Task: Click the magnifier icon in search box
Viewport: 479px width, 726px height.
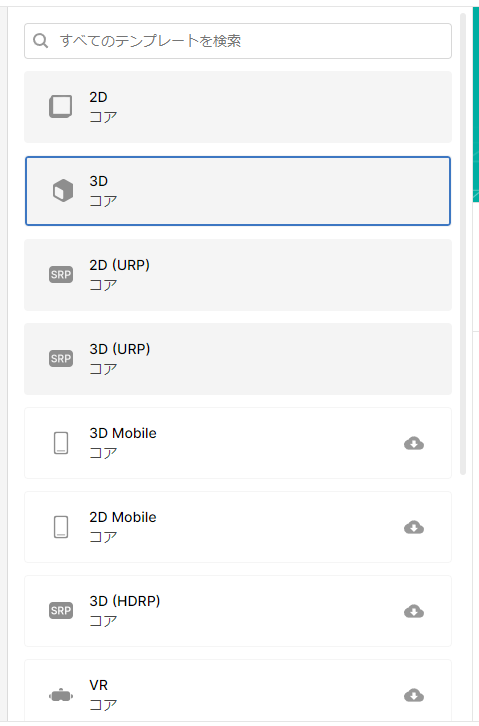Action: coord(41,41)
